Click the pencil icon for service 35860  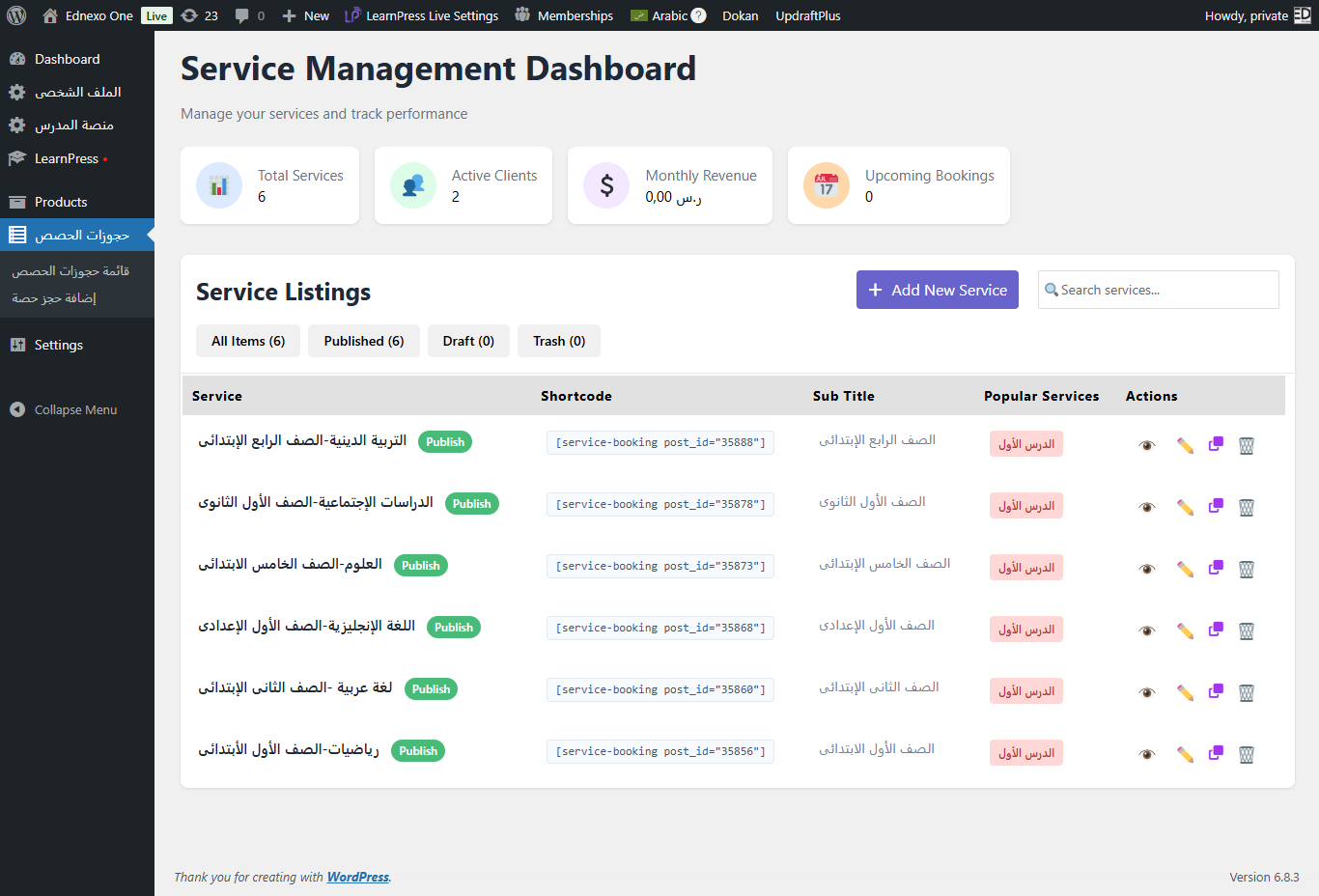[x=1185, y=692]
